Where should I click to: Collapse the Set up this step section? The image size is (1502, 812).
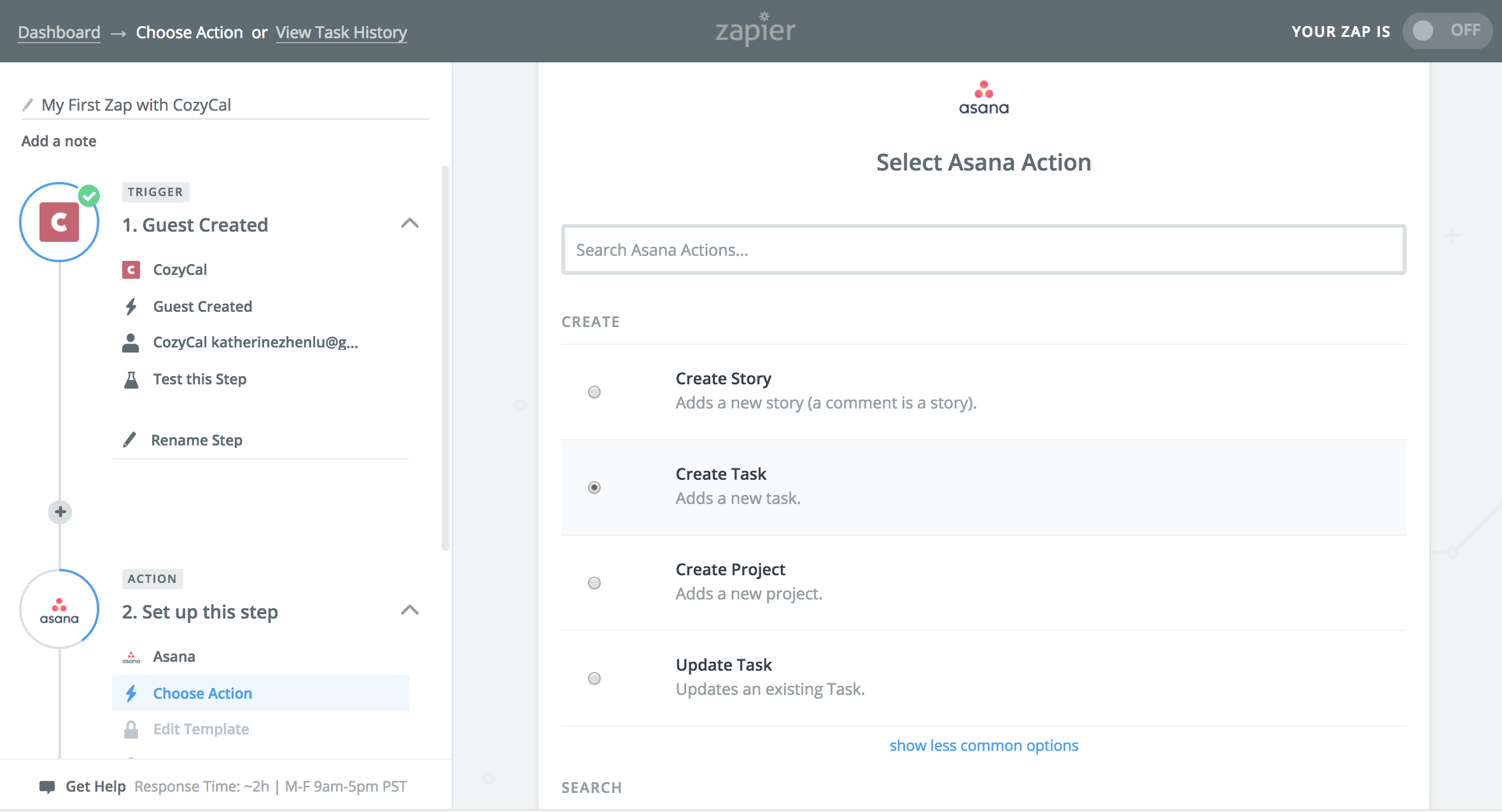point(410,610)
